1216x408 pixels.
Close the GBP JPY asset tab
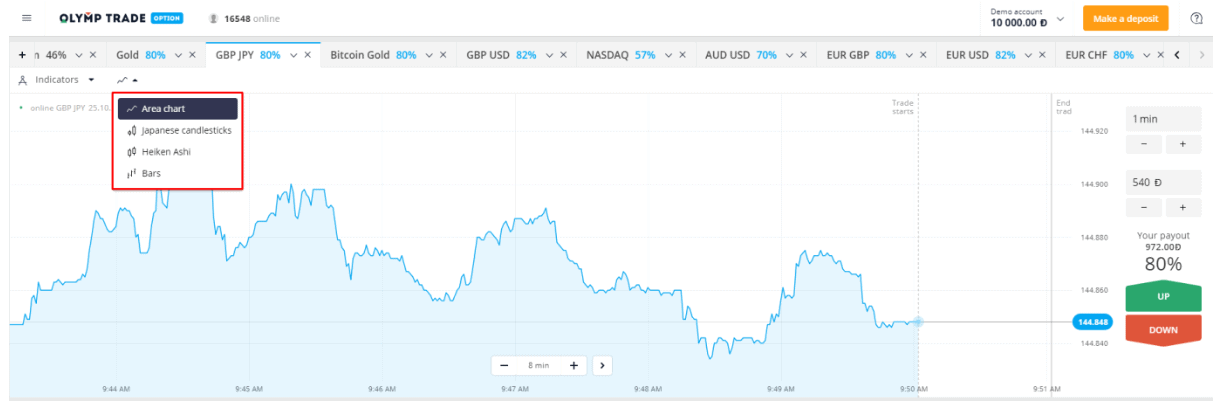pos(308,55)
